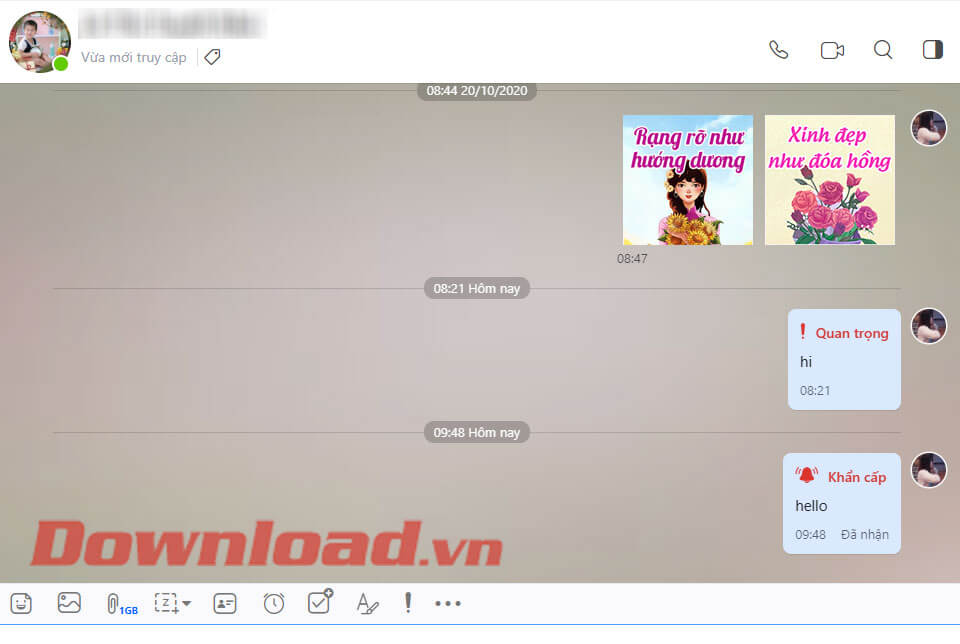The width and height of the screenshot is (960, 644).
Task: Search messages with the magnifier icon
Action: point(883,50)
